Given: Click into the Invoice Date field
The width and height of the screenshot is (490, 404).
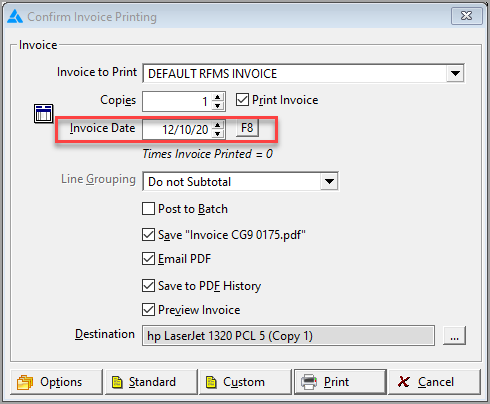Looking at the screenshot, I should click(x=178, y=129).
